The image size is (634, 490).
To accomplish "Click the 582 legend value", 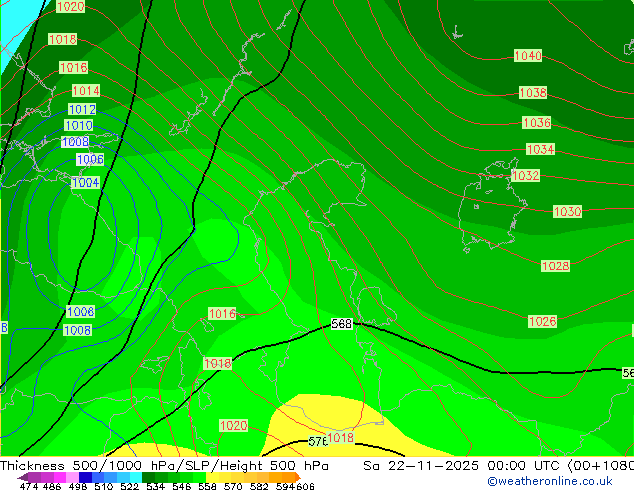I will (259, 486).
